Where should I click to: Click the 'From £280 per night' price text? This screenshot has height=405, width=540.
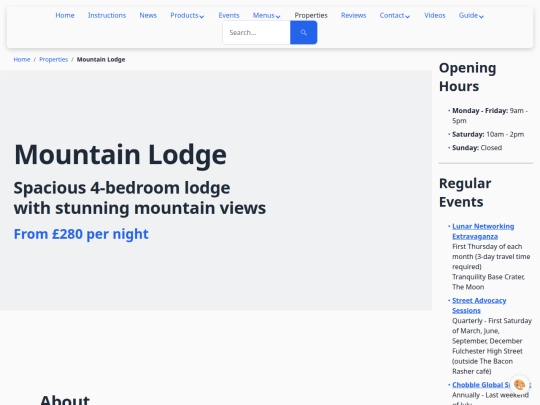[81, 234]
